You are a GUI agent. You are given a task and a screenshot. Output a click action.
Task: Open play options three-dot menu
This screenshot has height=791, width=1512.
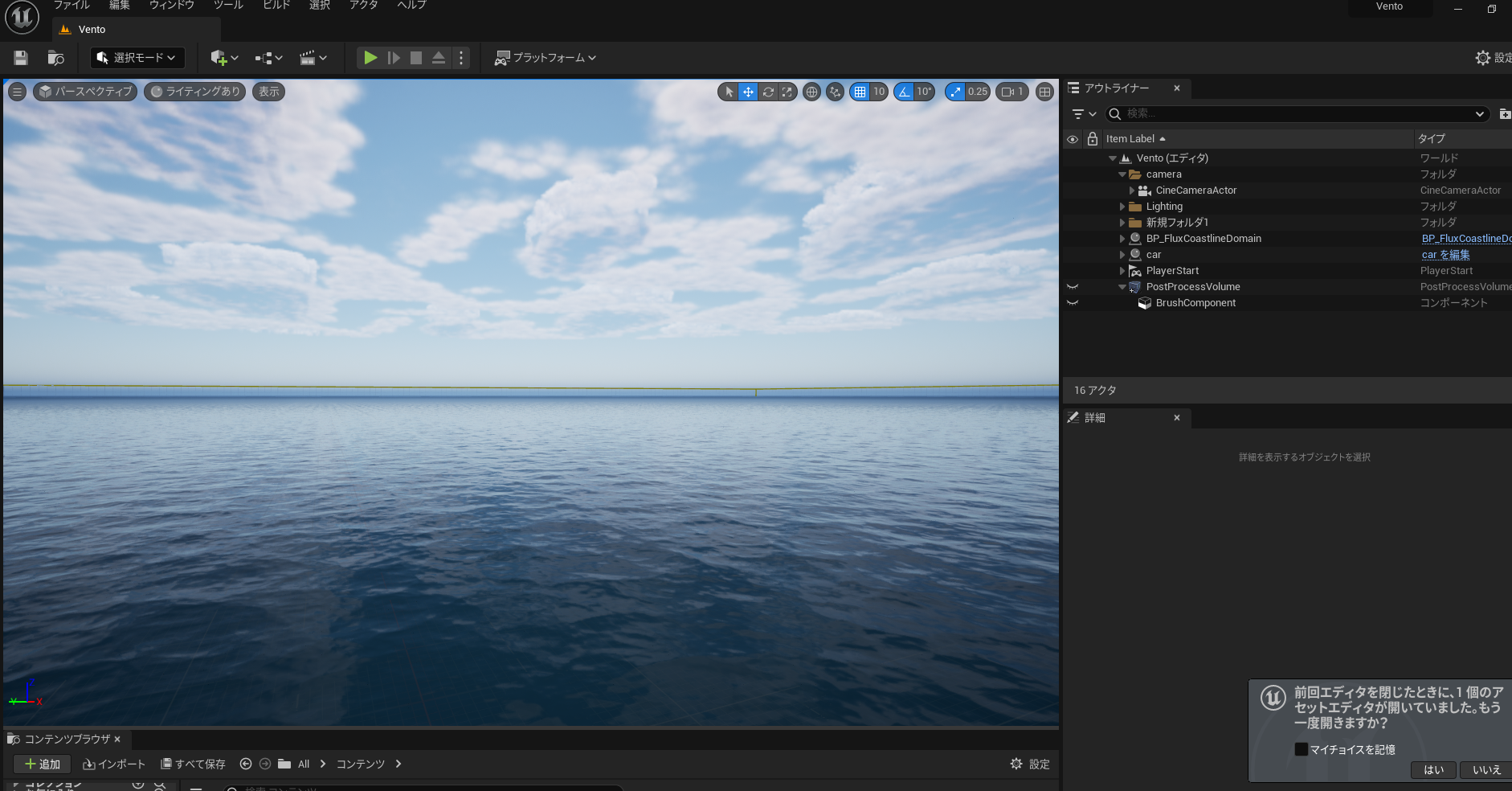[x=461, y=58]
